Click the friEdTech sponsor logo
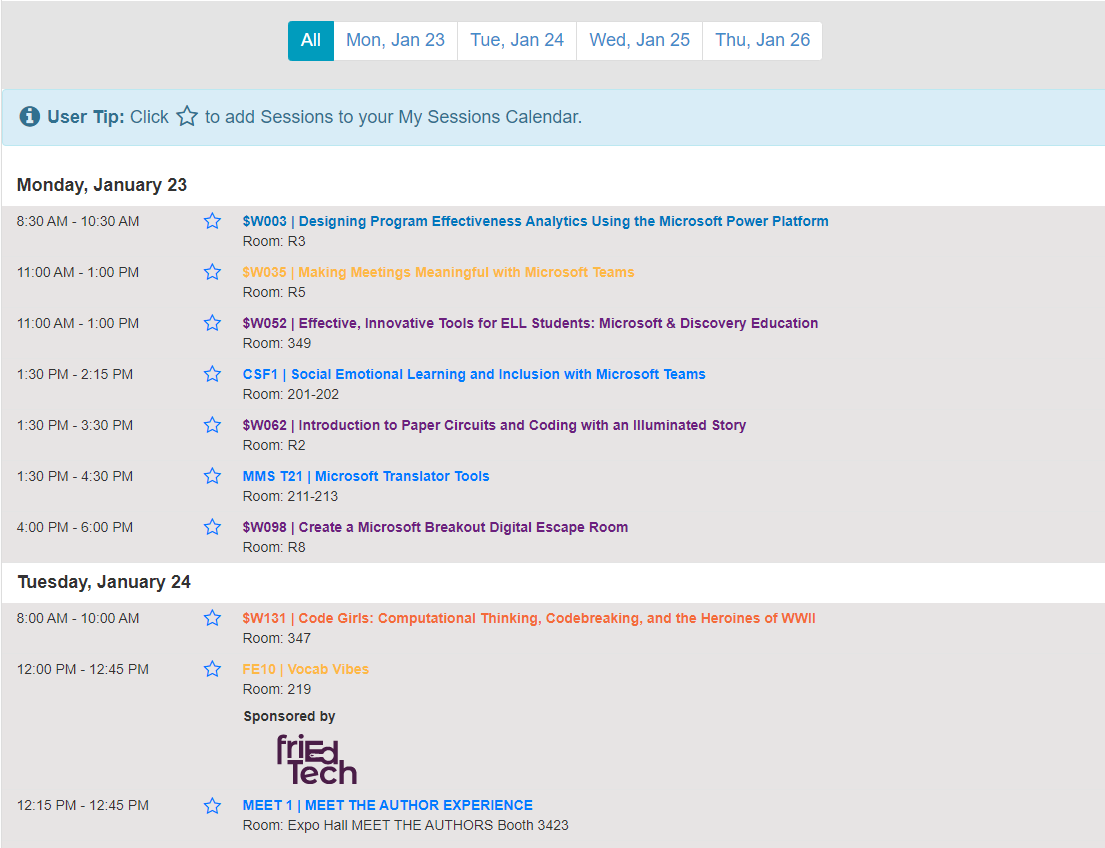 click(316, 759)
